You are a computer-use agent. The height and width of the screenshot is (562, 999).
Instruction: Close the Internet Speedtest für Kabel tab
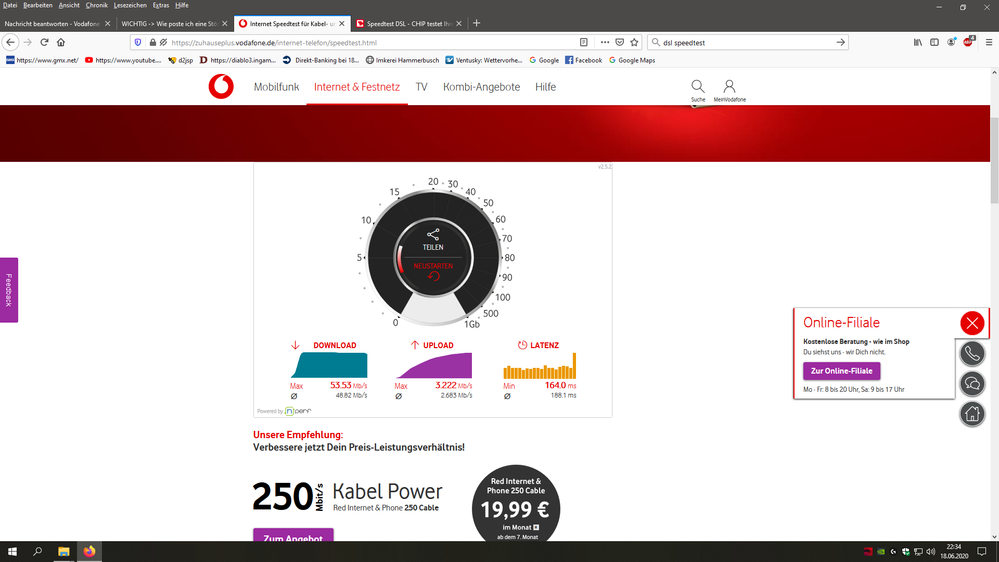click(x=341, y=24)
